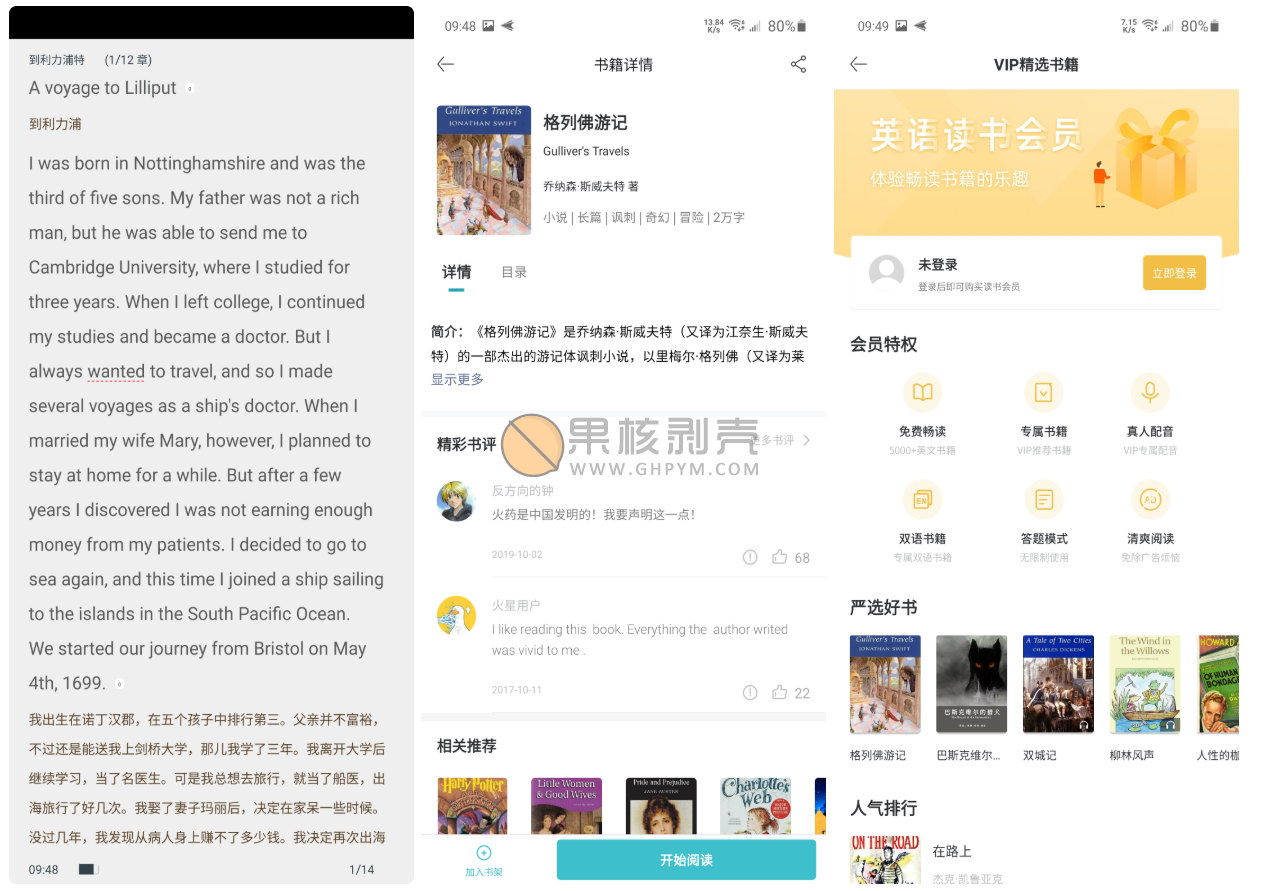Viewport: 1263px width, 891px height.
Task: Open more reviews via the 更多书评 chevron
Action: [806, 440]
